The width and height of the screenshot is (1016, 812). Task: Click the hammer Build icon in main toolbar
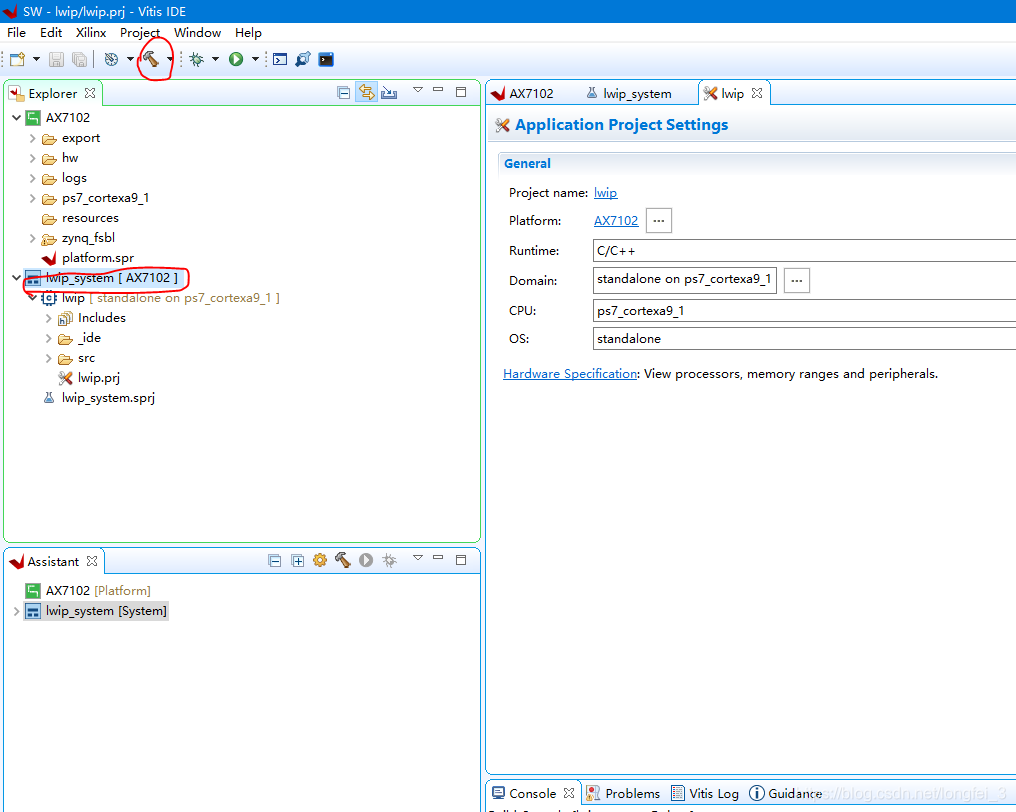click(151, 60)
